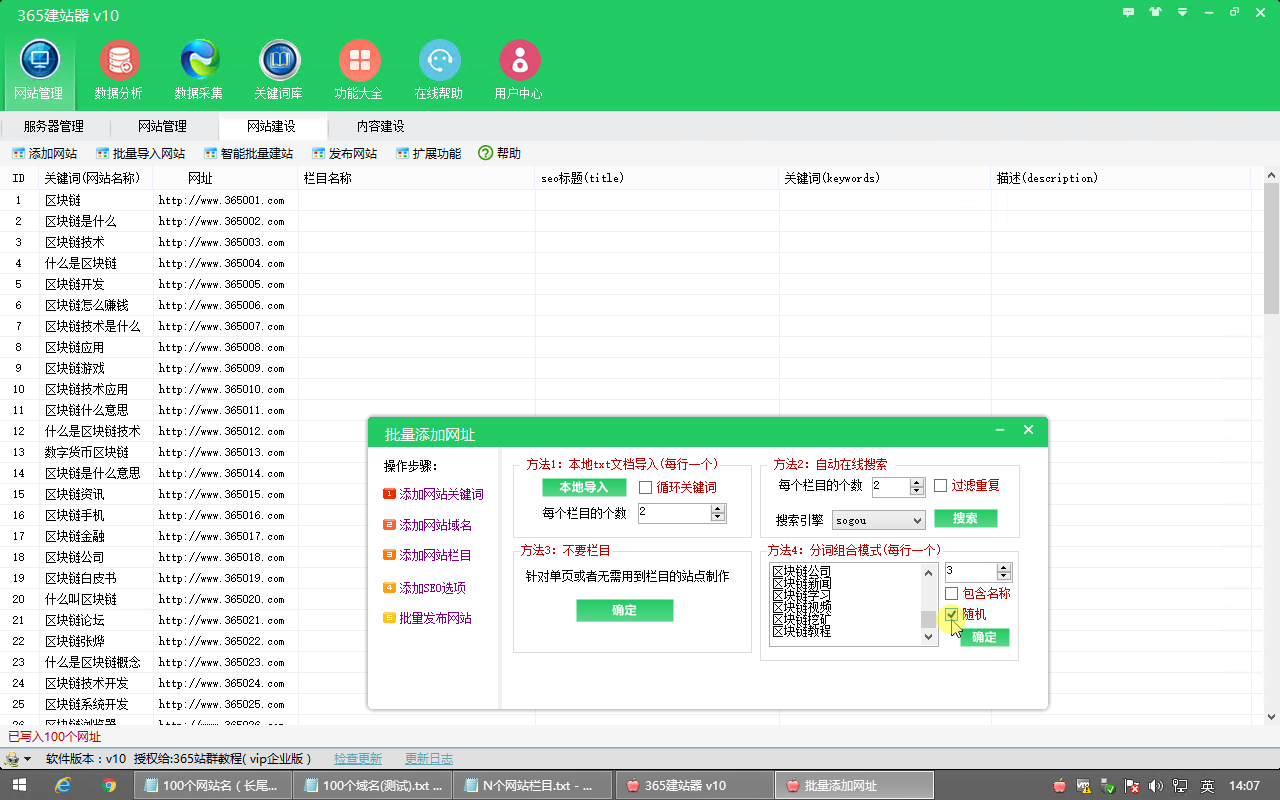Click the 批量导入网站 toolbar item
The width and height of the screenshot is (1280, 800).
pos(141,154)
